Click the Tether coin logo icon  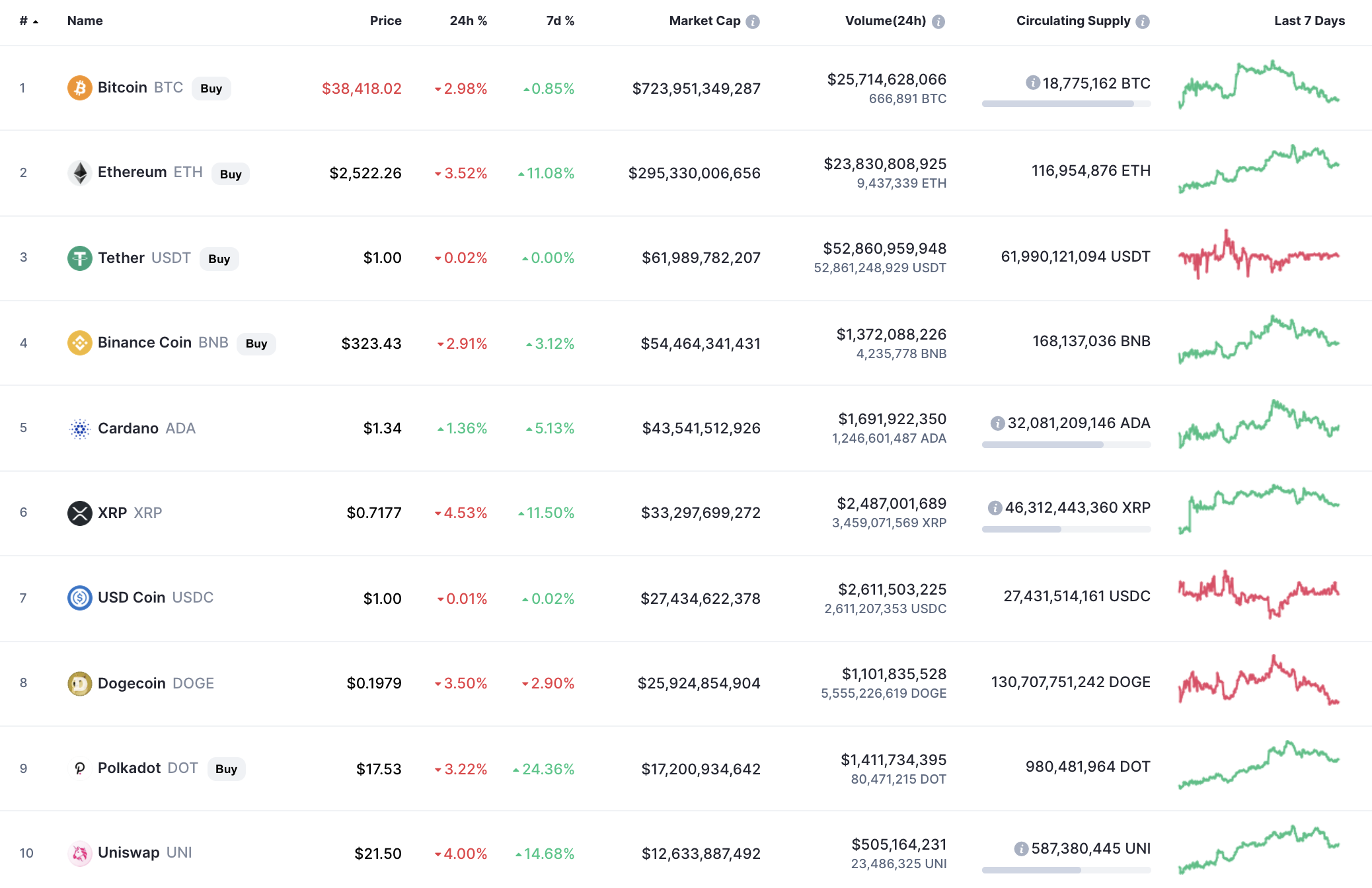[x=80, y=258]
